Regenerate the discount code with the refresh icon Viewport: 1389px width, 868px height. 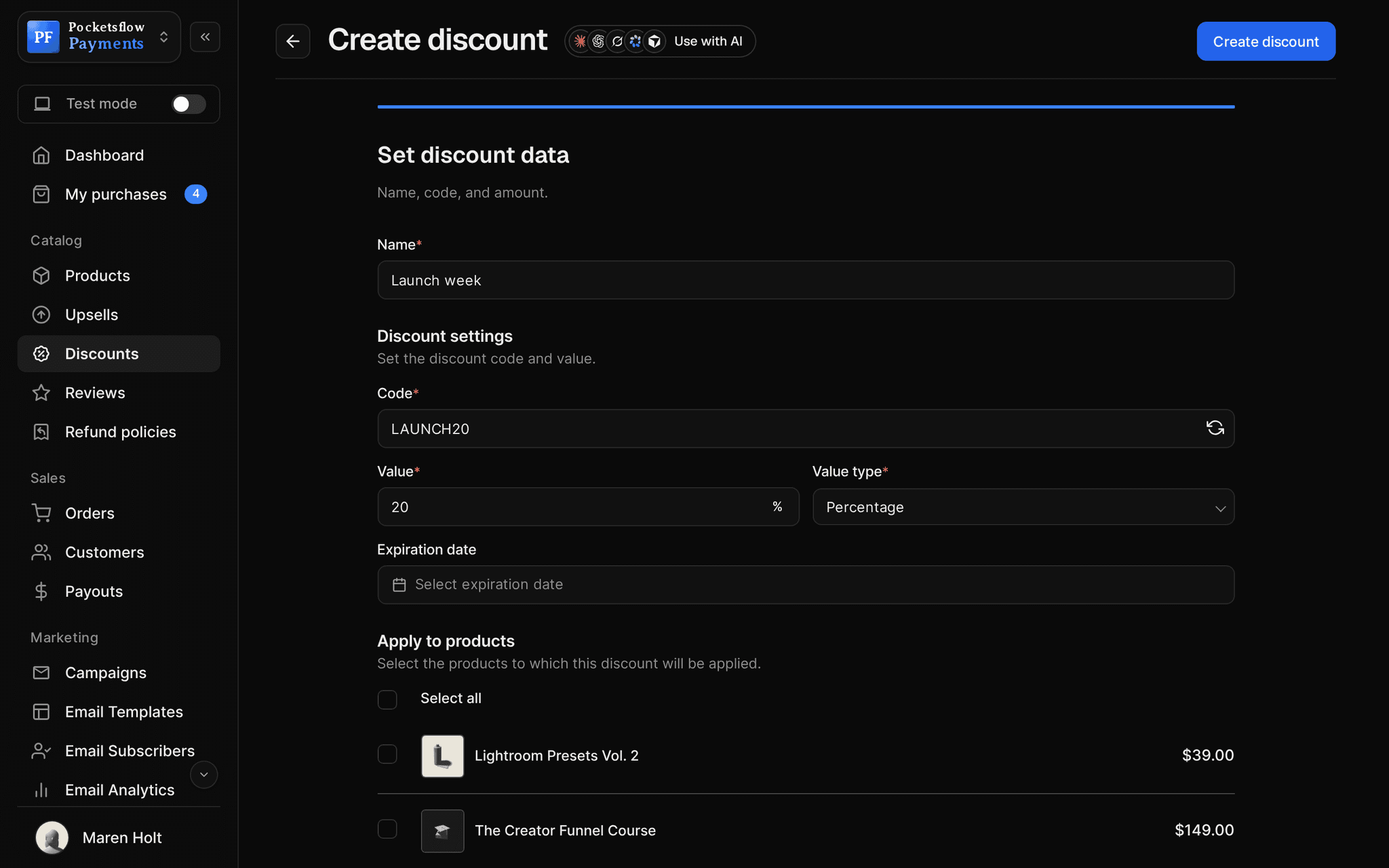pyautogui.click(x=1215, y=428)
